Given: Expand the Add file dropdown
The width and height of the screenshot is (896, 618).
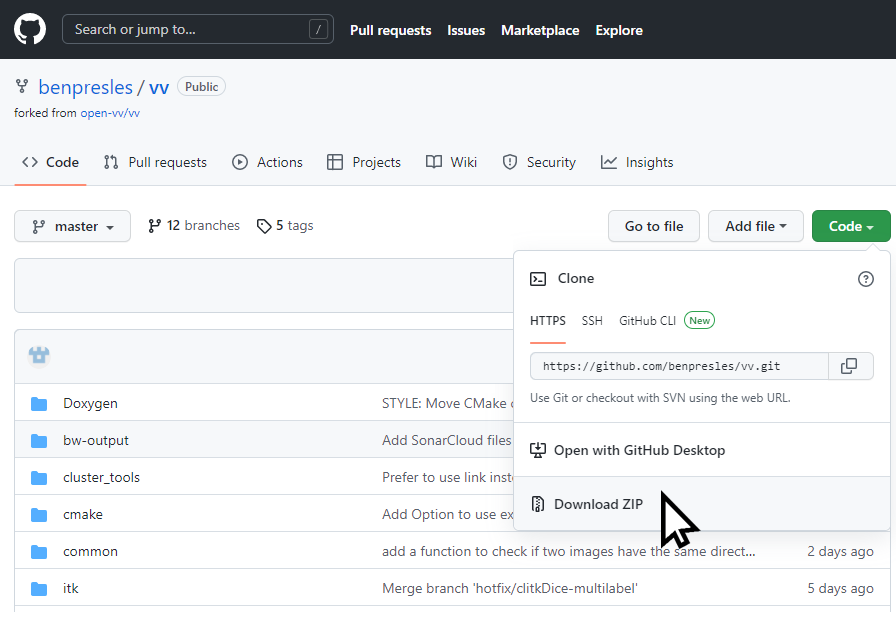Looking at the screenshot, I should coord(755,226).
